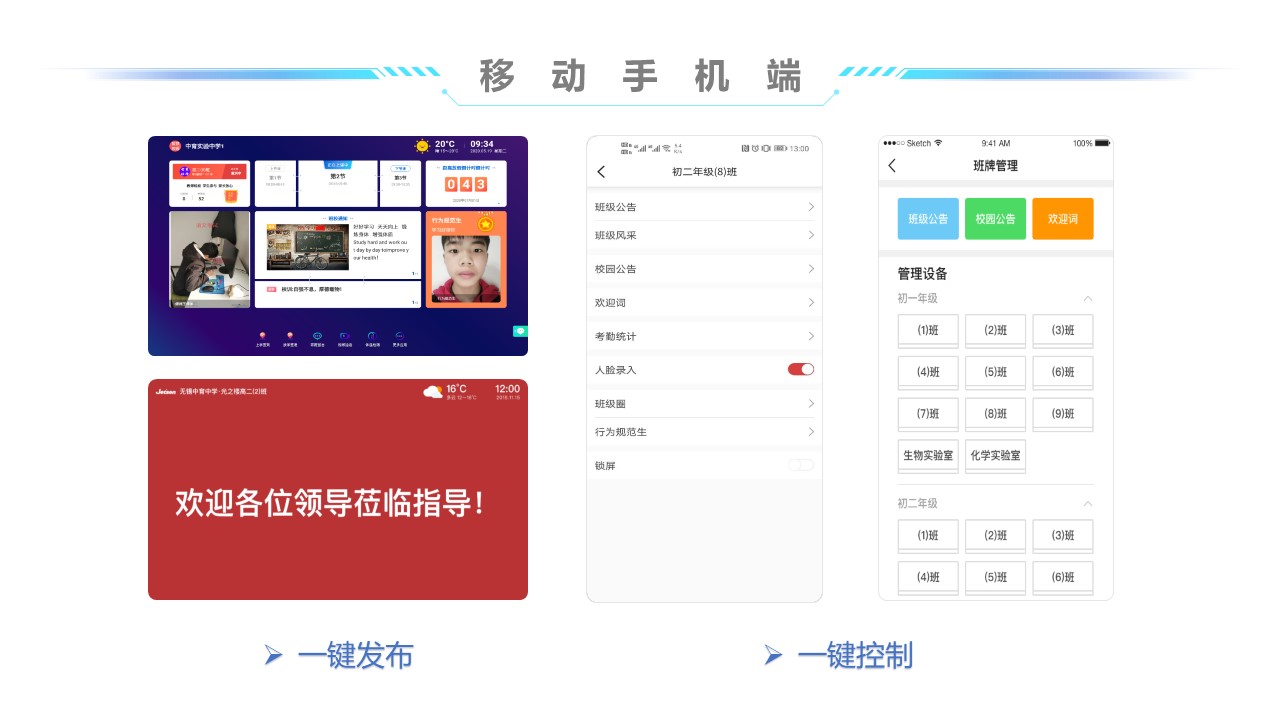Viewport: 1280px width, 720px height.
Task: Open the 行为规范生 menu row
Action: click(704, 432)
